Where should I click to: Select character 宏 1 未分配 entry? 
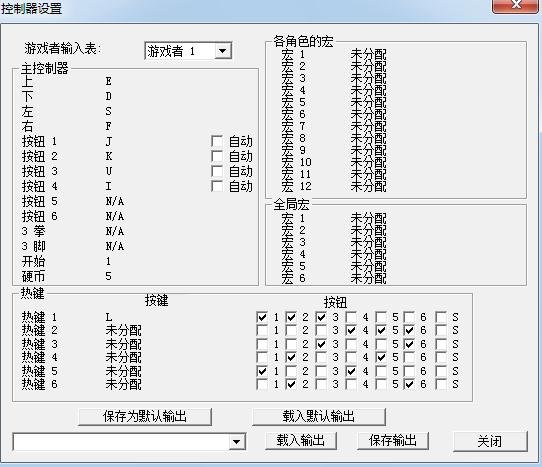click(x=368, y=54)
